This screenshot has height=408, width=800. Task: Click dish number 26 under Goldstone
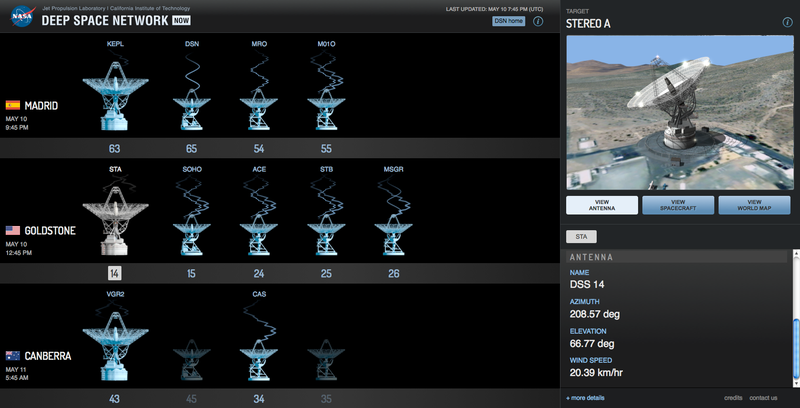click(x=393, y=274)
